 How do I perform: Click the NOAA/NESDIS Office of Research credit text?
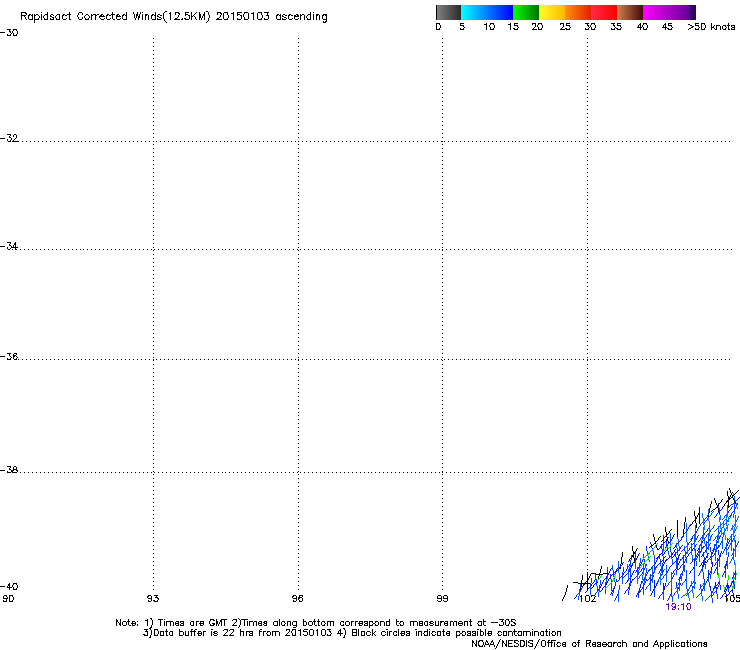tap(589, 644)
